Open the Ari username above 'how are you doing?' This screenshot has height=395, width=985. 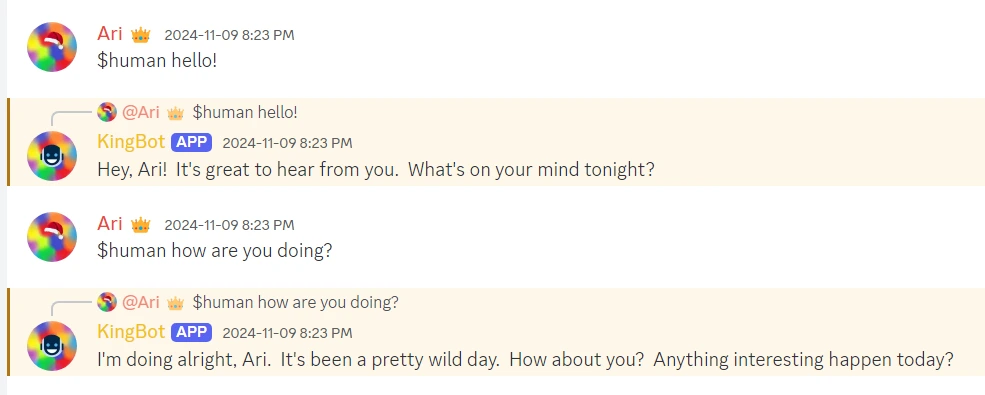tap(110, 223)
